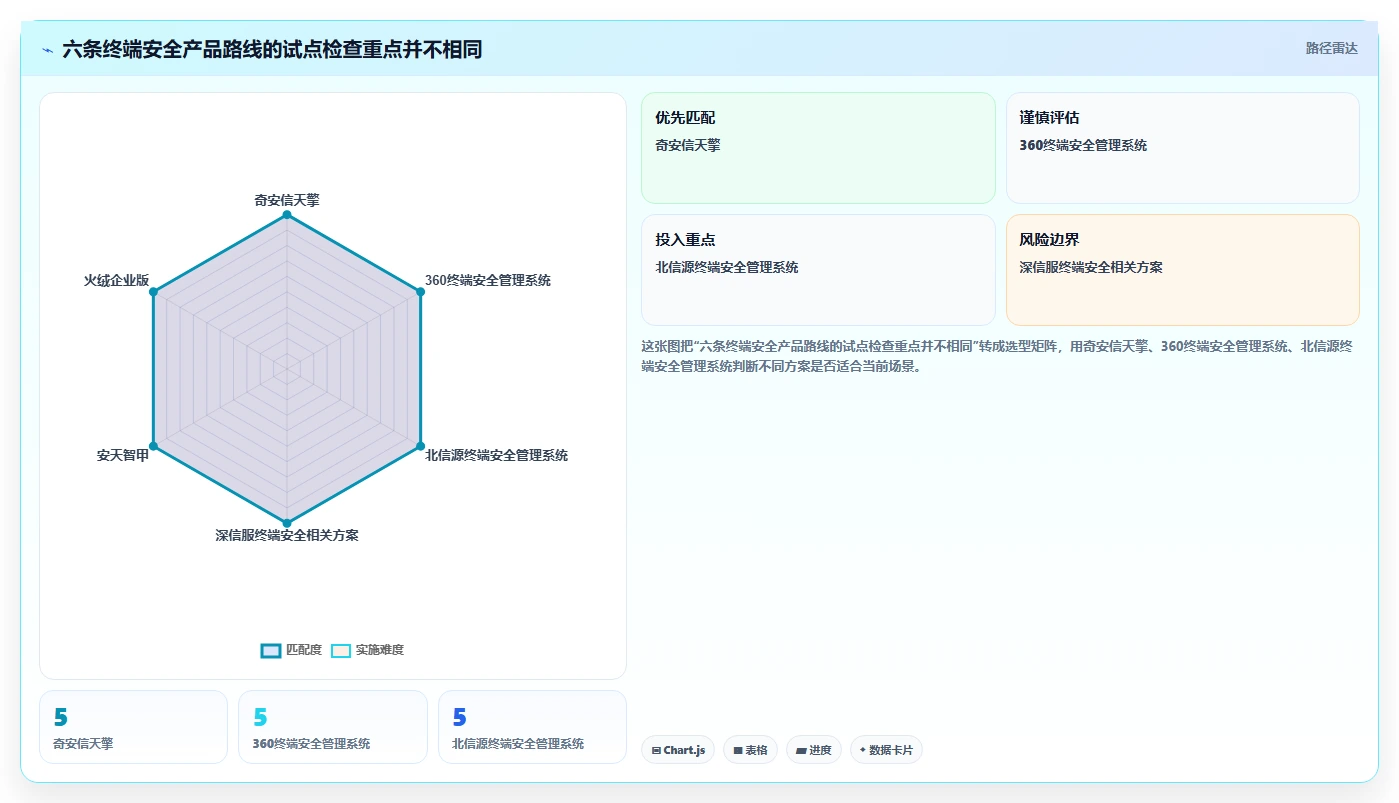Click the 火绒企业版 axis label

tap(116, 281)
